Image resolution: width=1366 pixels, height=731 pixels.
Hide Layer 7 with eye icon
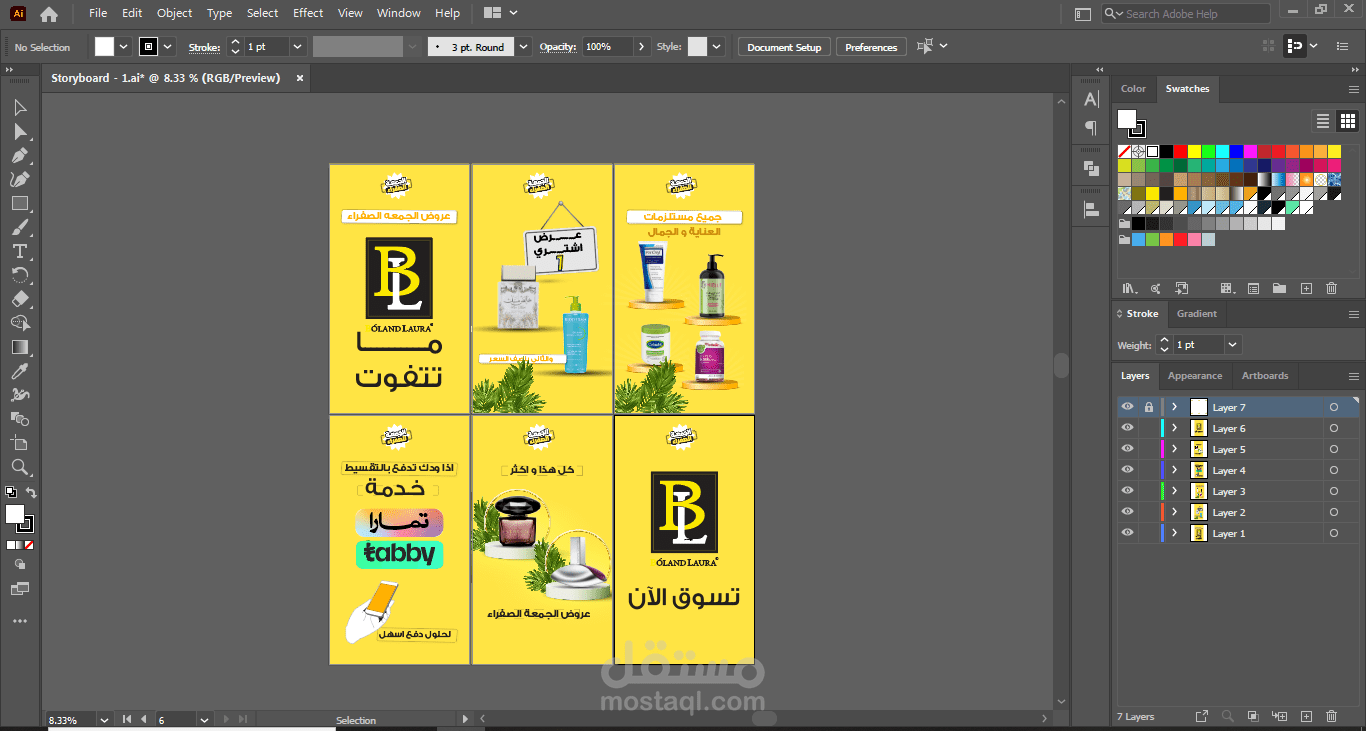pos(1127,407)
